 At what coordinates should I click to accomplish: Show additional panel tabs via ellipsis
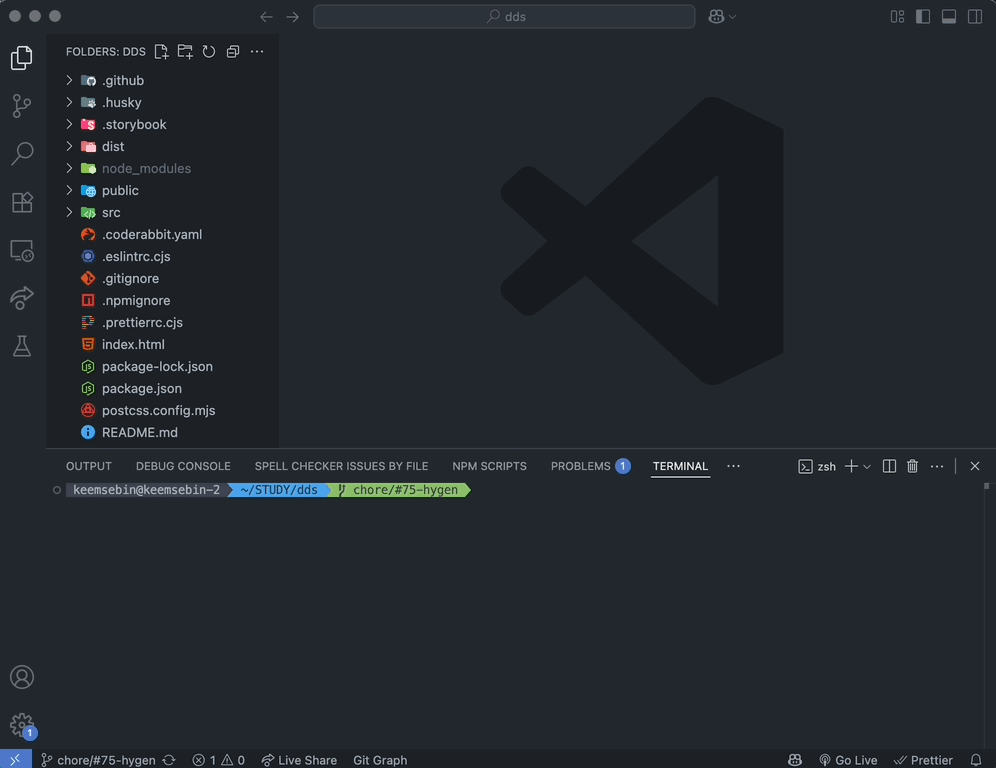tap(734, 466)
